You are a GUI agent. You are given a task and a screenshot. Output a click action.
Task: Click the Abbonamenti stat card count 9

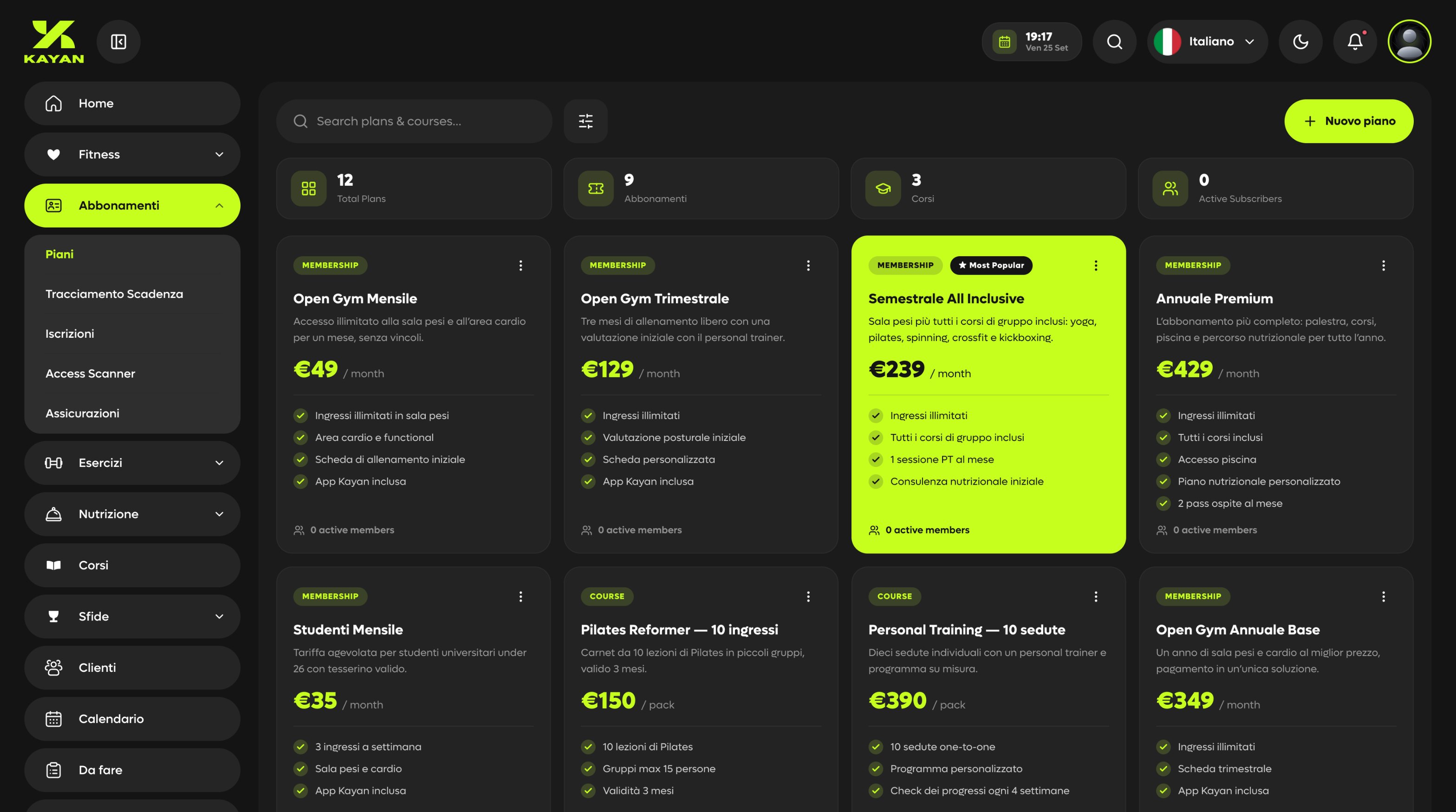pyautogui.click(x=629, y=180)
